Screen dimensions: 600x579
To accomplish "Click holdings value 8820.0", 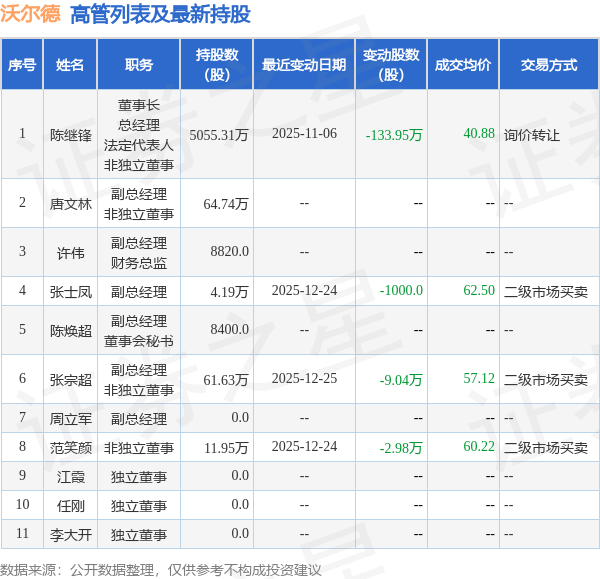I will click(x=230, y=251).
